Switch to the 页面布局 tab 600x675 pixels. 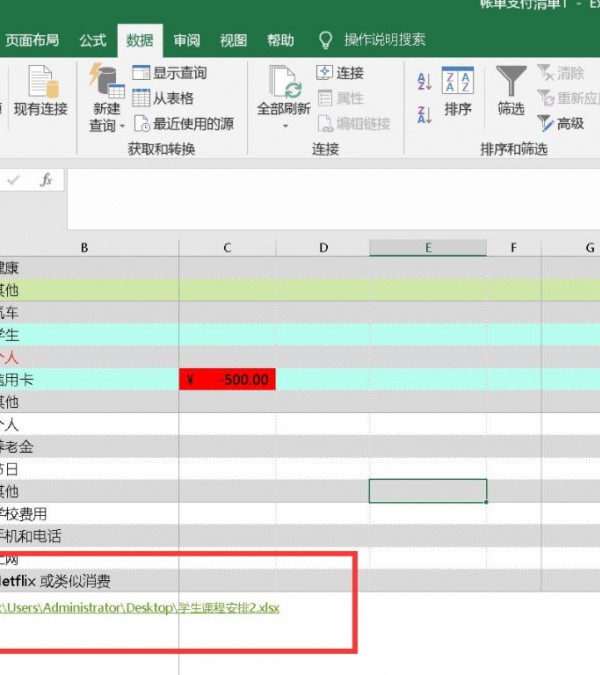(31, 40)
